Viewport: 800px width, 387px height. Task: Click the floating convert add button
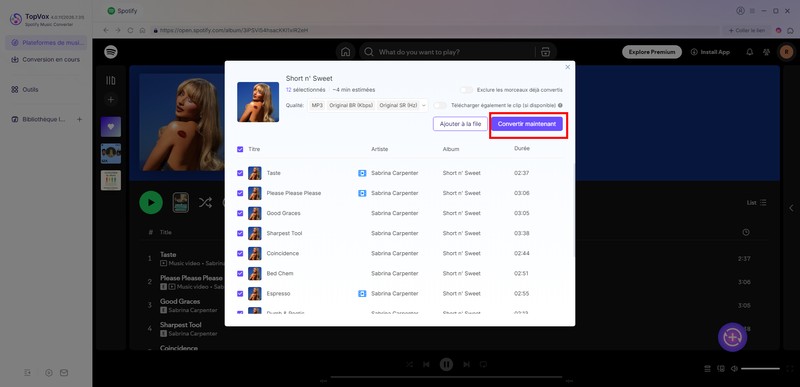(733, 337)
